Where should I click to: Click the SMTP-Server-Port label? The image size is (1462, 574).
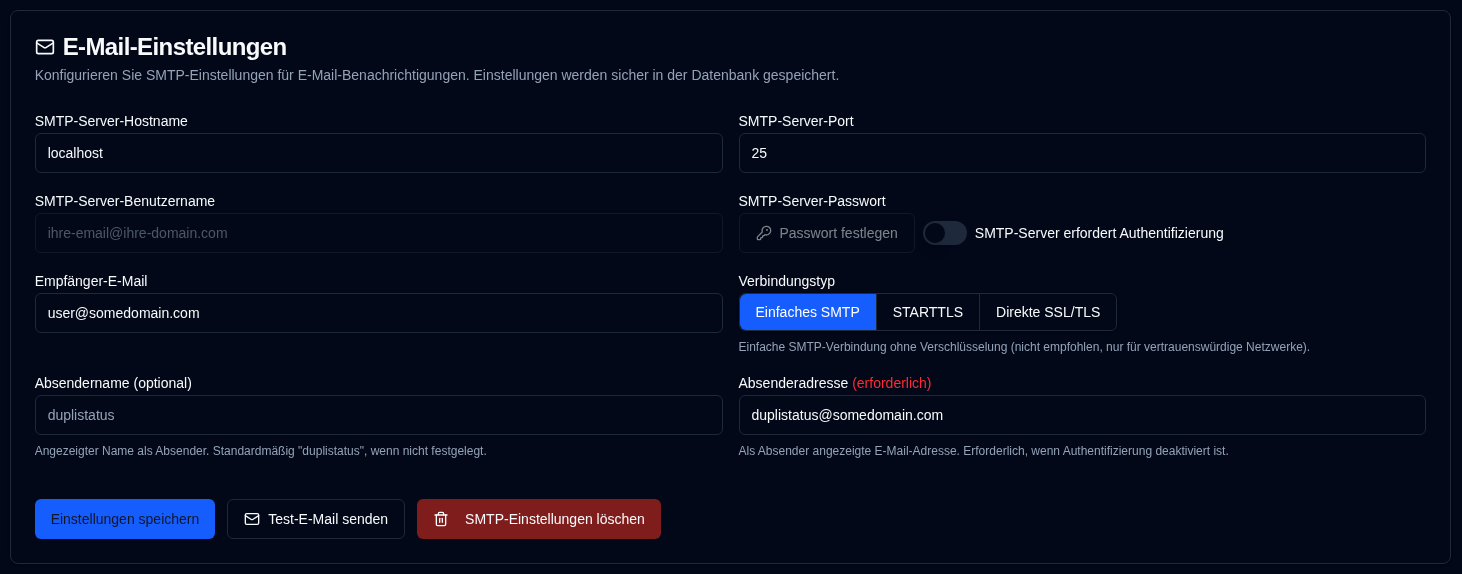[x=796, y=121]
